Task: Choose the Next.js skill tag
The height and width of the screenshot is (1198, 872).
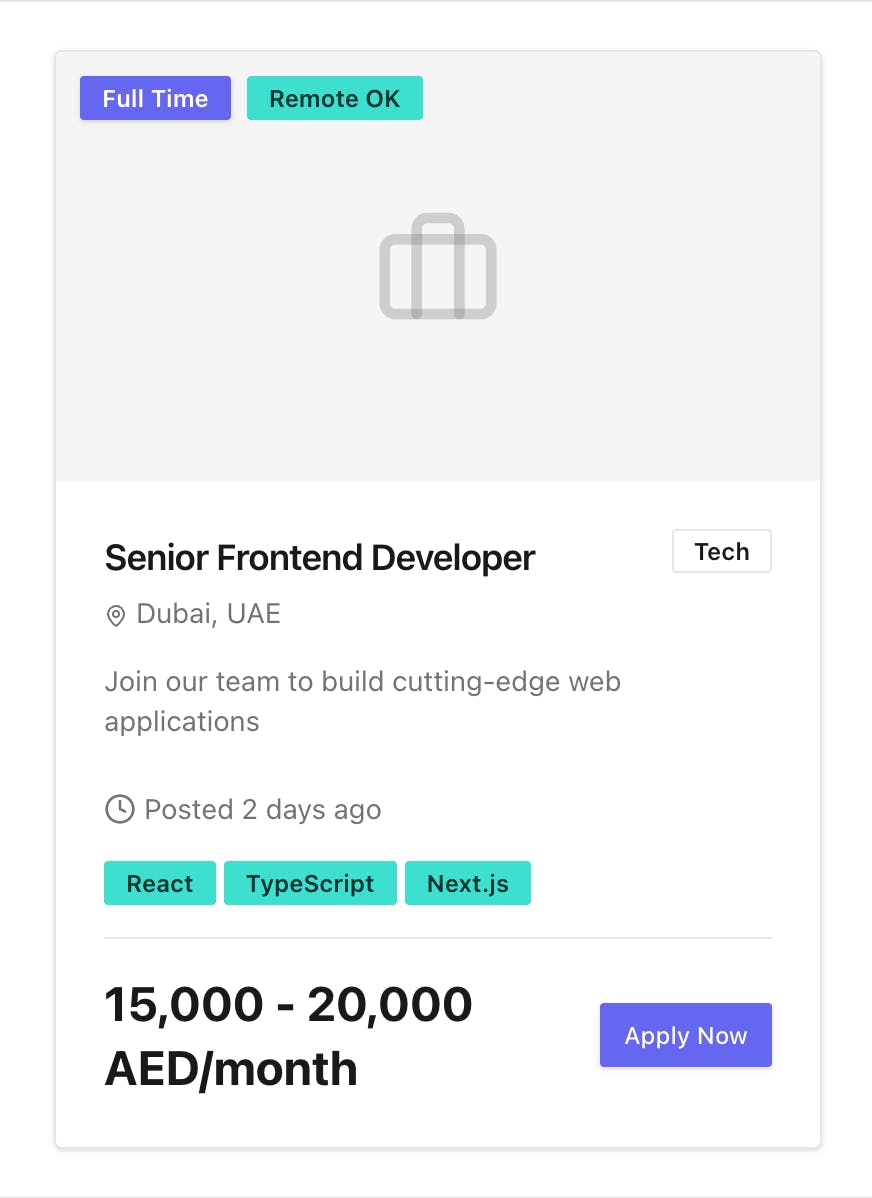Action: pyautogui.click(x=467, y=884)
